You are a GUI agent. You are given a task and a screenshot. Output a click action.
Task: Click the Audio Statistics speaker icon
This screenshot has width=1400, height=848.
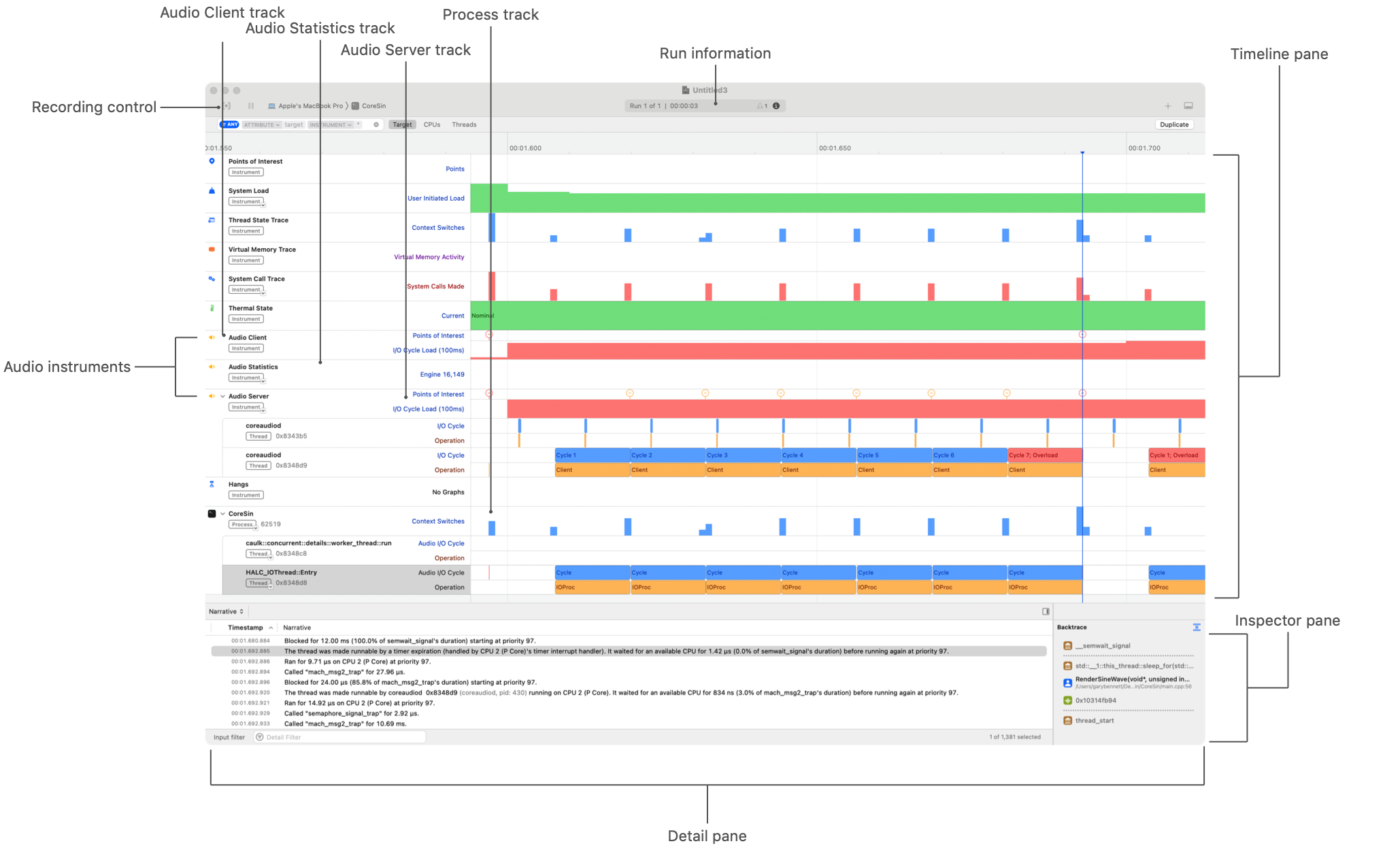pos(212,367)
